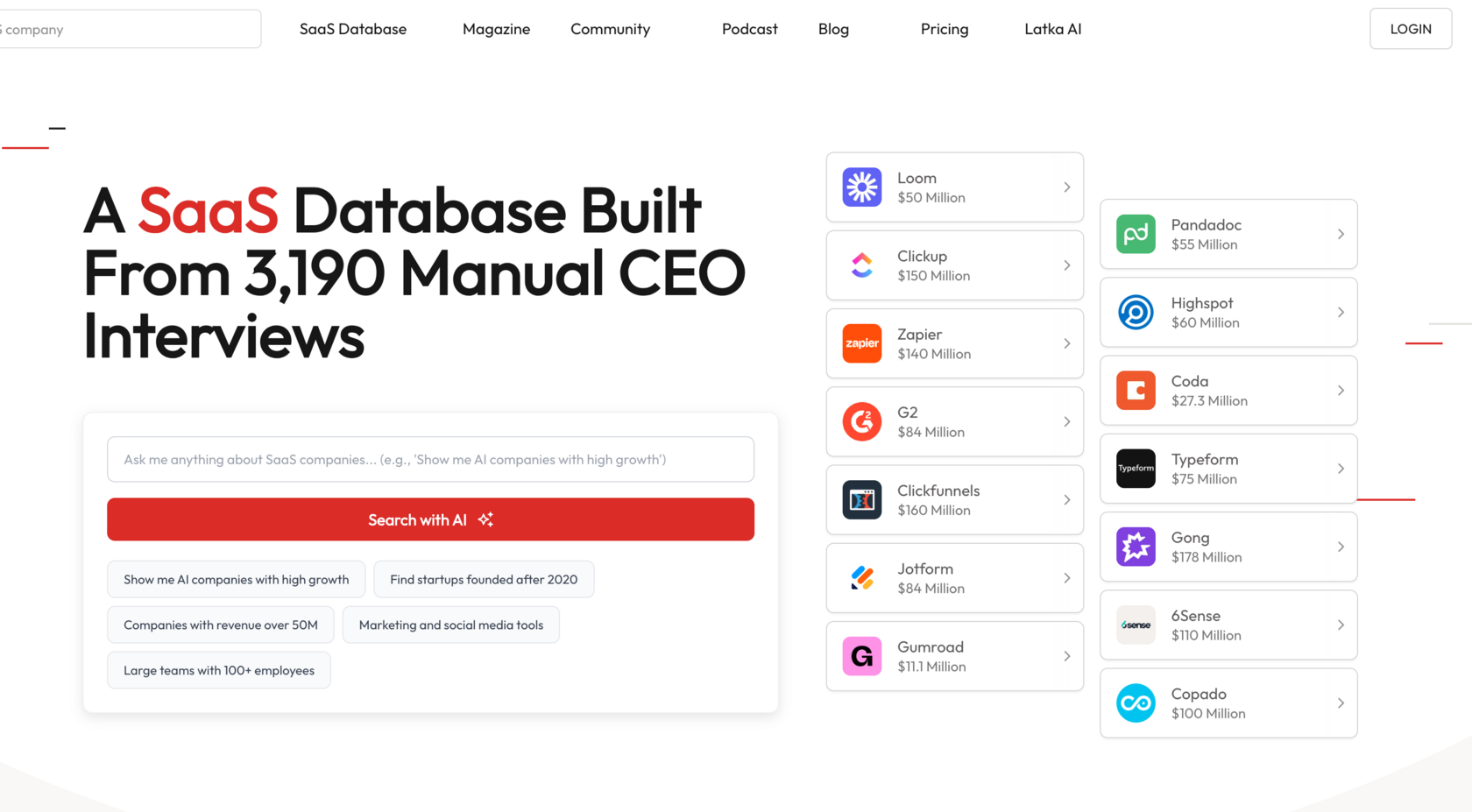Click the Clickfunnels logo icon
1472x812 pixels.
pyautogui.click(x=862, y=500)
